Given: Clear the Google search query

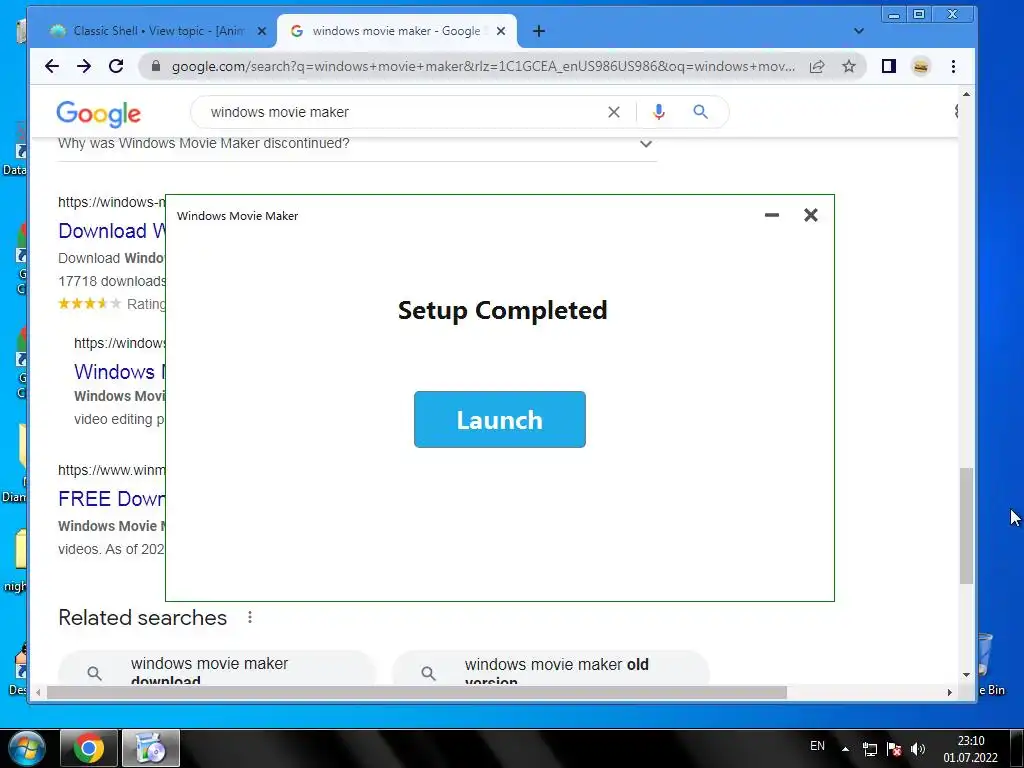Looking at the screenshot, I should point(614,112).
